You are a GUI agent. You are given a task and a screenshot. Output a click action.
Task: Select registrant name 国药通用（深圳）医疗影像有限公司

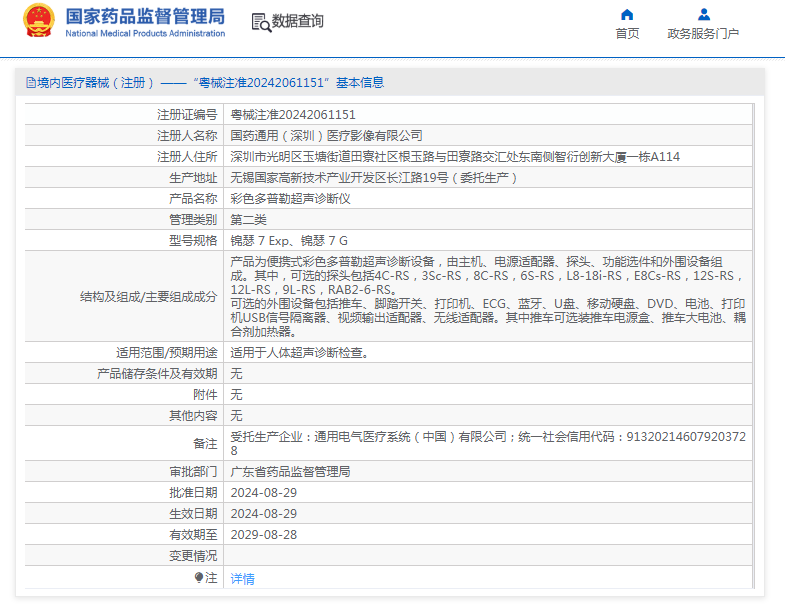pyautogui.click(x=326, y=136)
